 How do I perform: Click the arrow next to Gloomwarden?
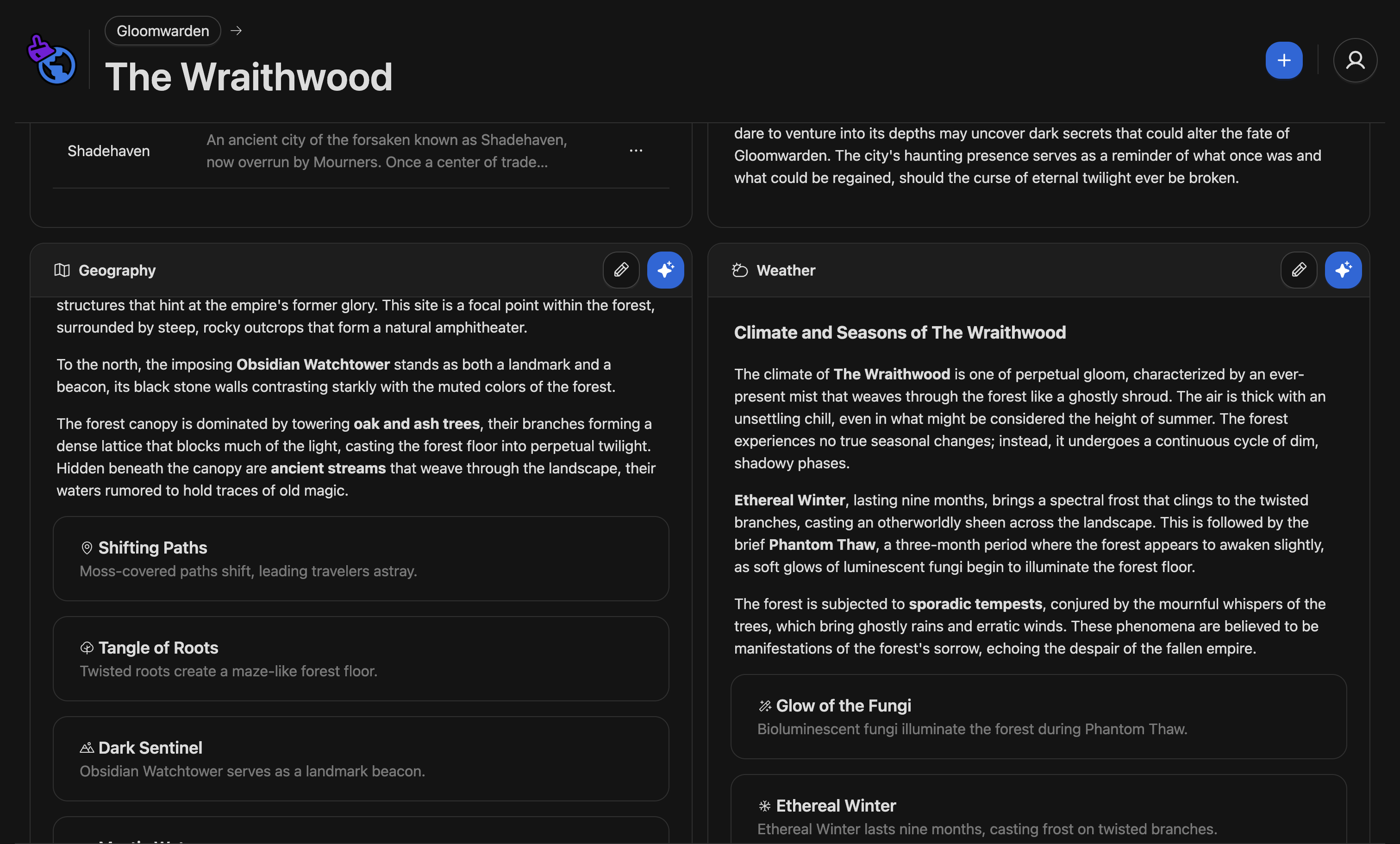point(237,31)
